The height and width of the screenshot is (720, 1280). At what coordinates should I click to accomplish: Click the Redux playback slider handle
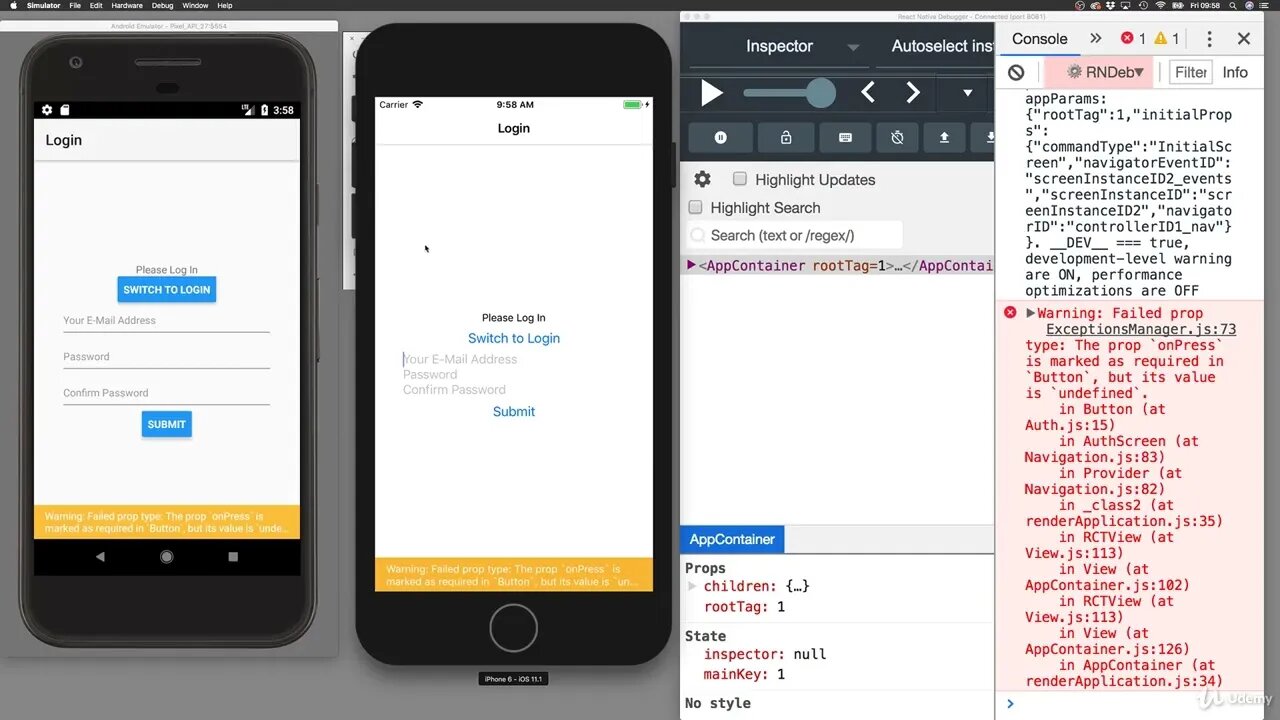(820, 93)
